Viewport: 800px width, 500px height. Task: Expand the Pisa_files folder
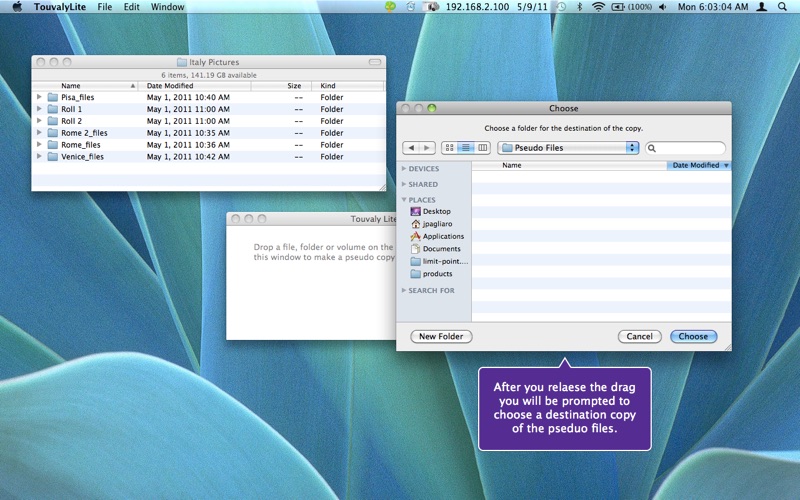(x=39, y=96)
